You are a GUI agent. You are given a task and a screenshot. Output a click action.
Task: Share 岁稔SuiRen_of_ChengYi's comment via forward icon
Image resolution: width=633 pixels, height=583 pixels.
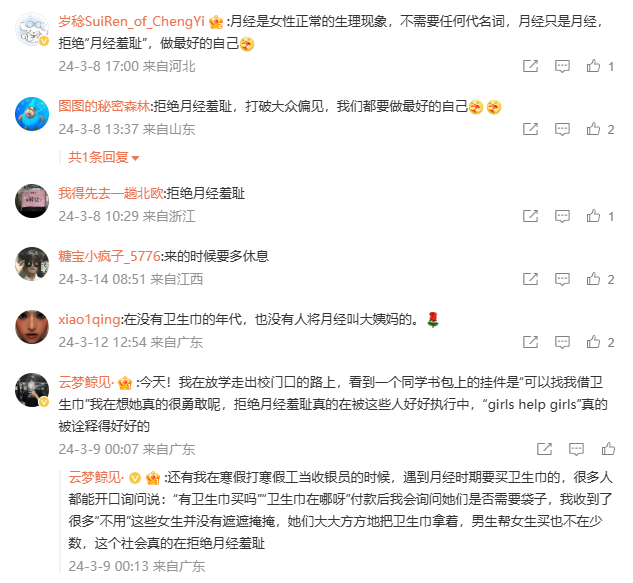tap(530, 66)
